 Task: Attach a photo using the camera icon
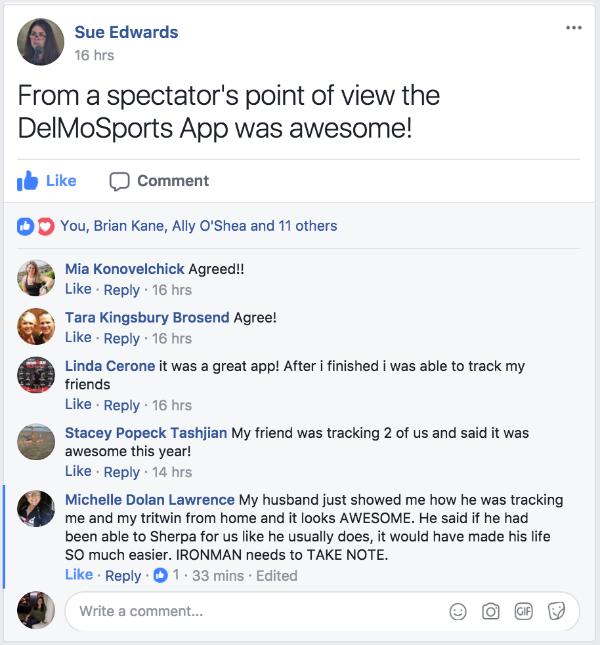pyautogui.click(x=491, y=611)
